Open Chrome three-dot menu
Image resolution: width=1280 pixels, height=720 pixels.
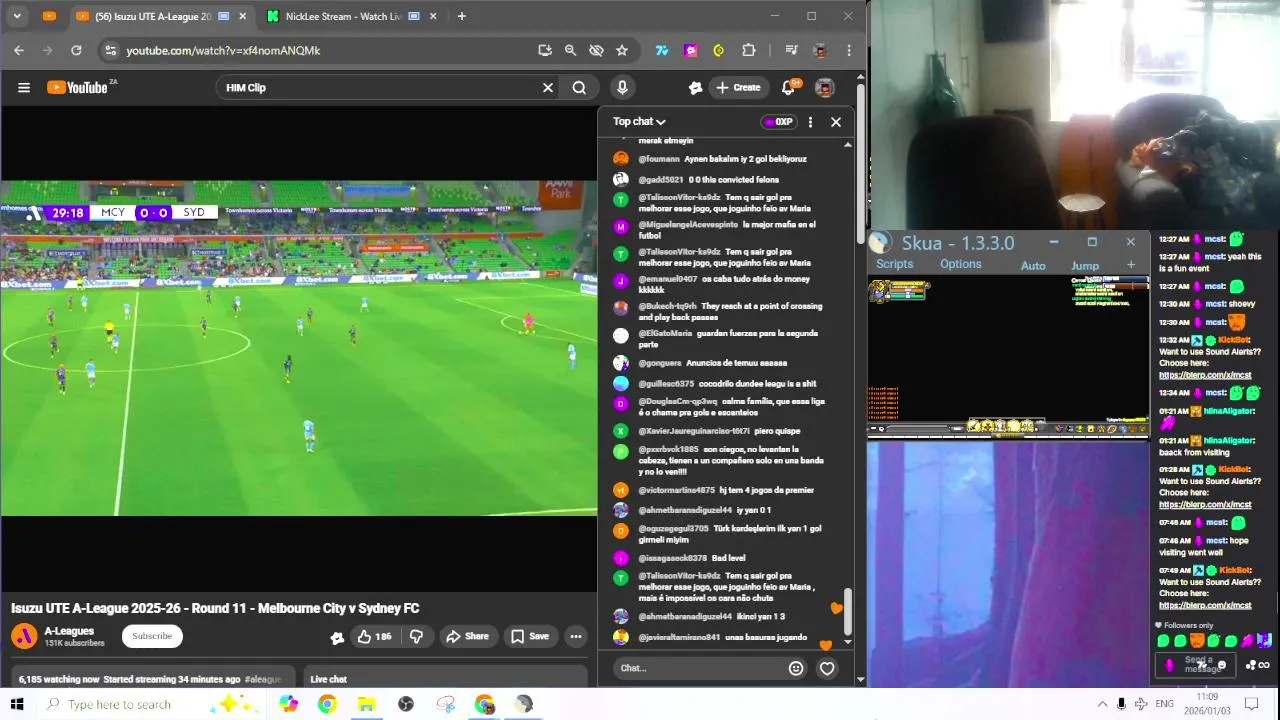849,50
